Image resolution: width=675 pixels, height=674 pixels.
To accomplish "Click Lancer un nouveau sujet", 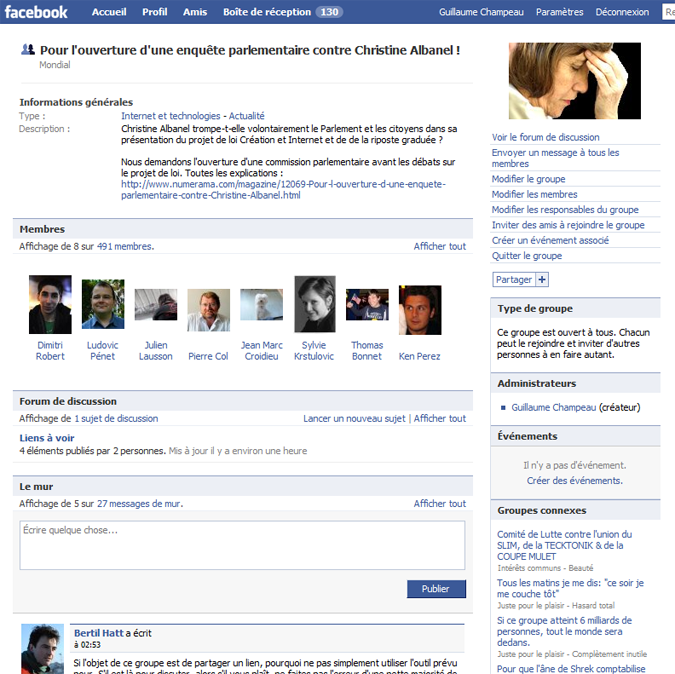I will click(354, 419).
